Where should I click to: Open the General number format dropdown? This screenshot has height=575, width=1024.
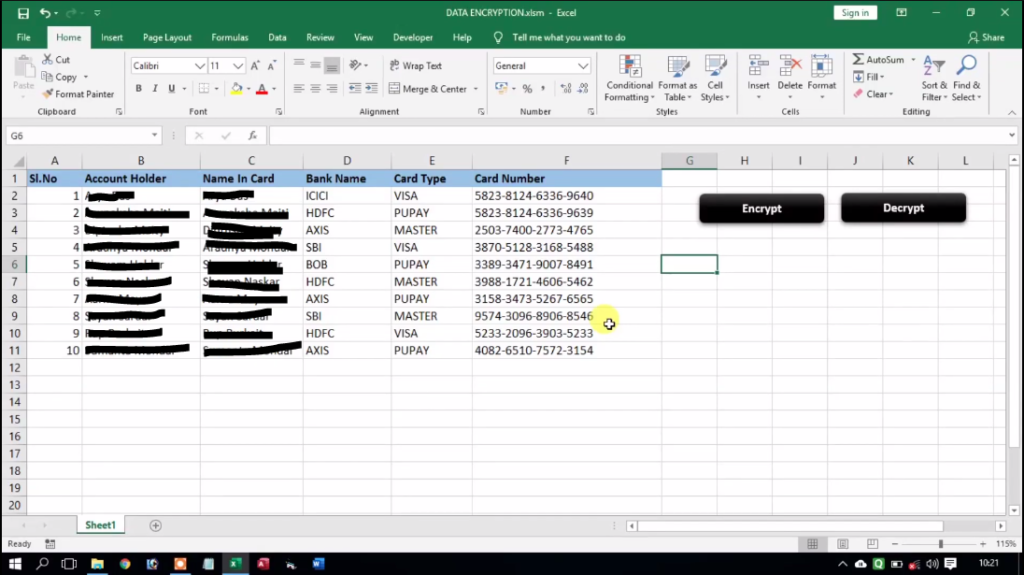[583, 66]
